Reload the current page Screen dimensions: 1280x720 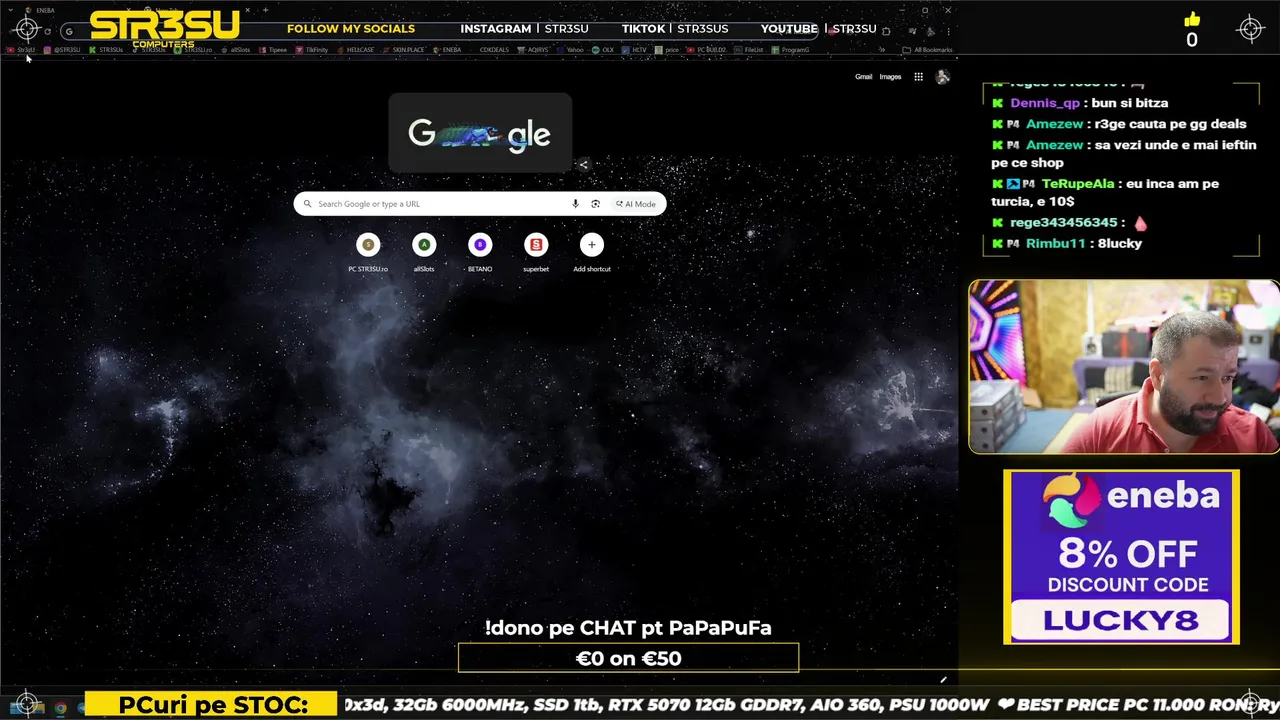coord(47,31)
